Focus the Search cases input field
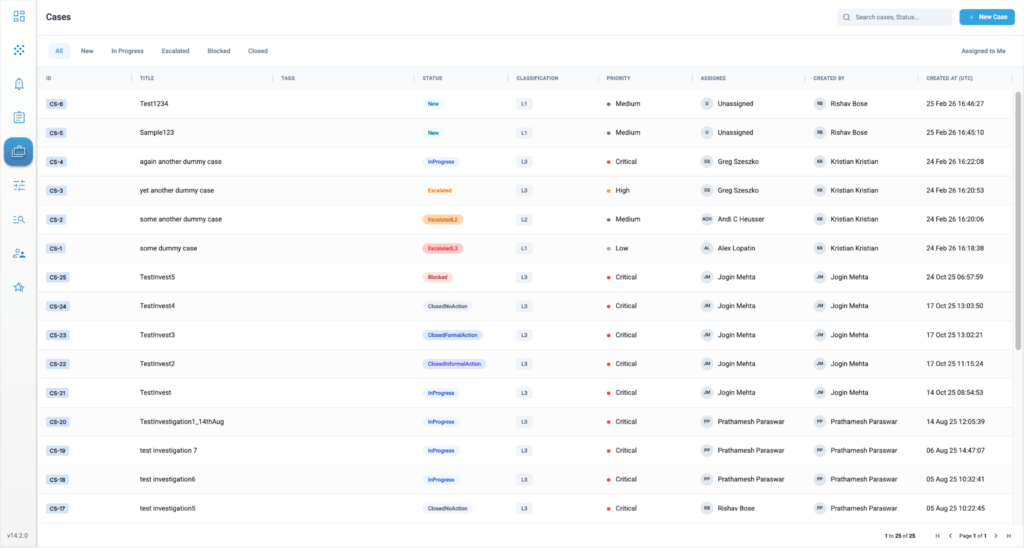The width and height of the screenshot is (1024, 548). 895,17
